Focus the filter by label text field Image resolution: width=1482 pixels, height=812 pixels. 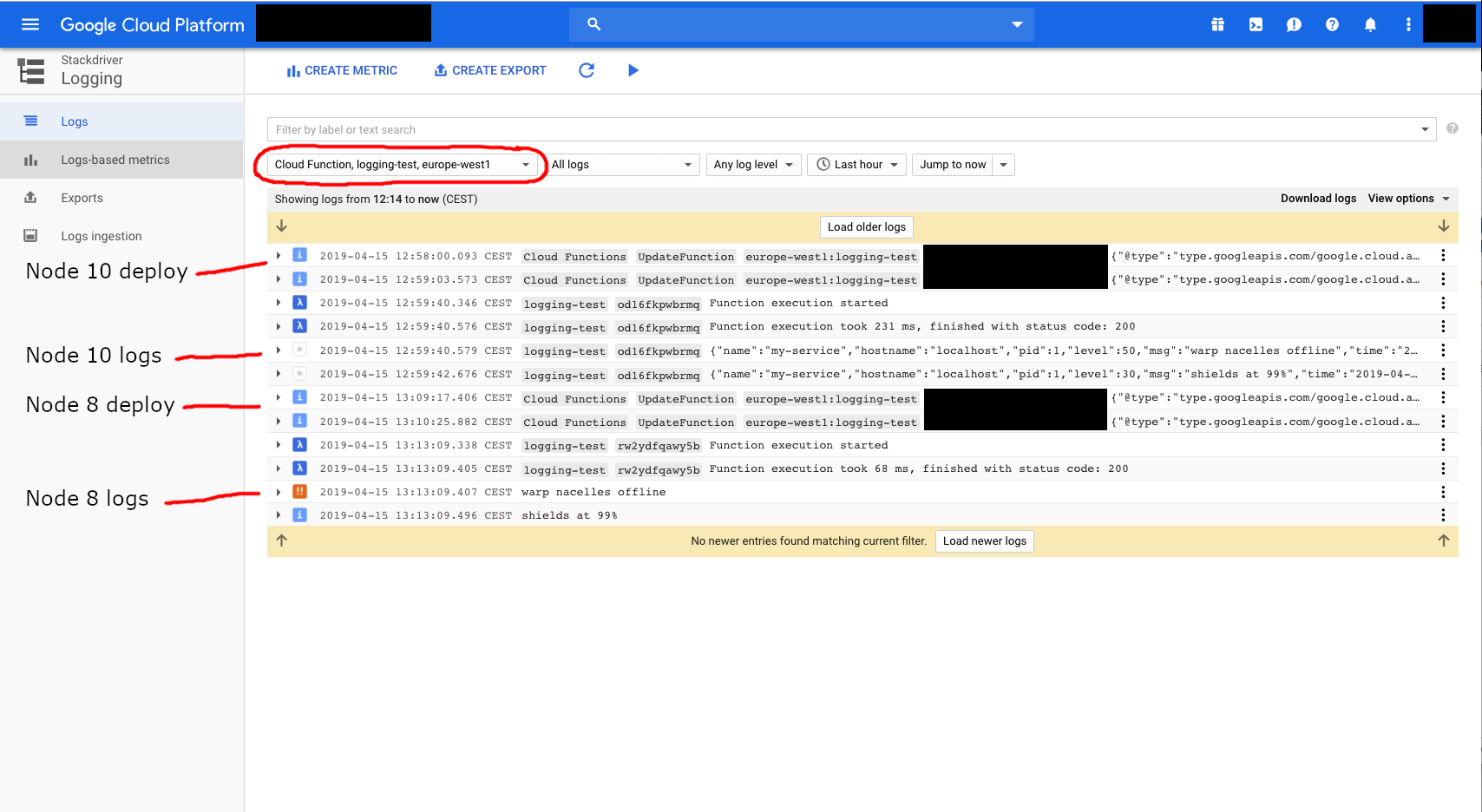click(x=842, y=129)
